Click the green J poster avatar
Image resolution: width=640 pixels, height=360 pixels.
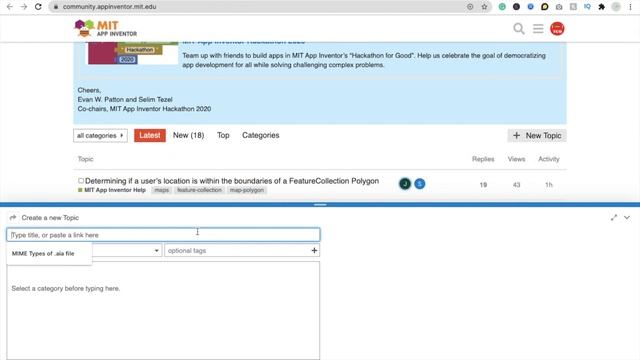click(405, 184)
